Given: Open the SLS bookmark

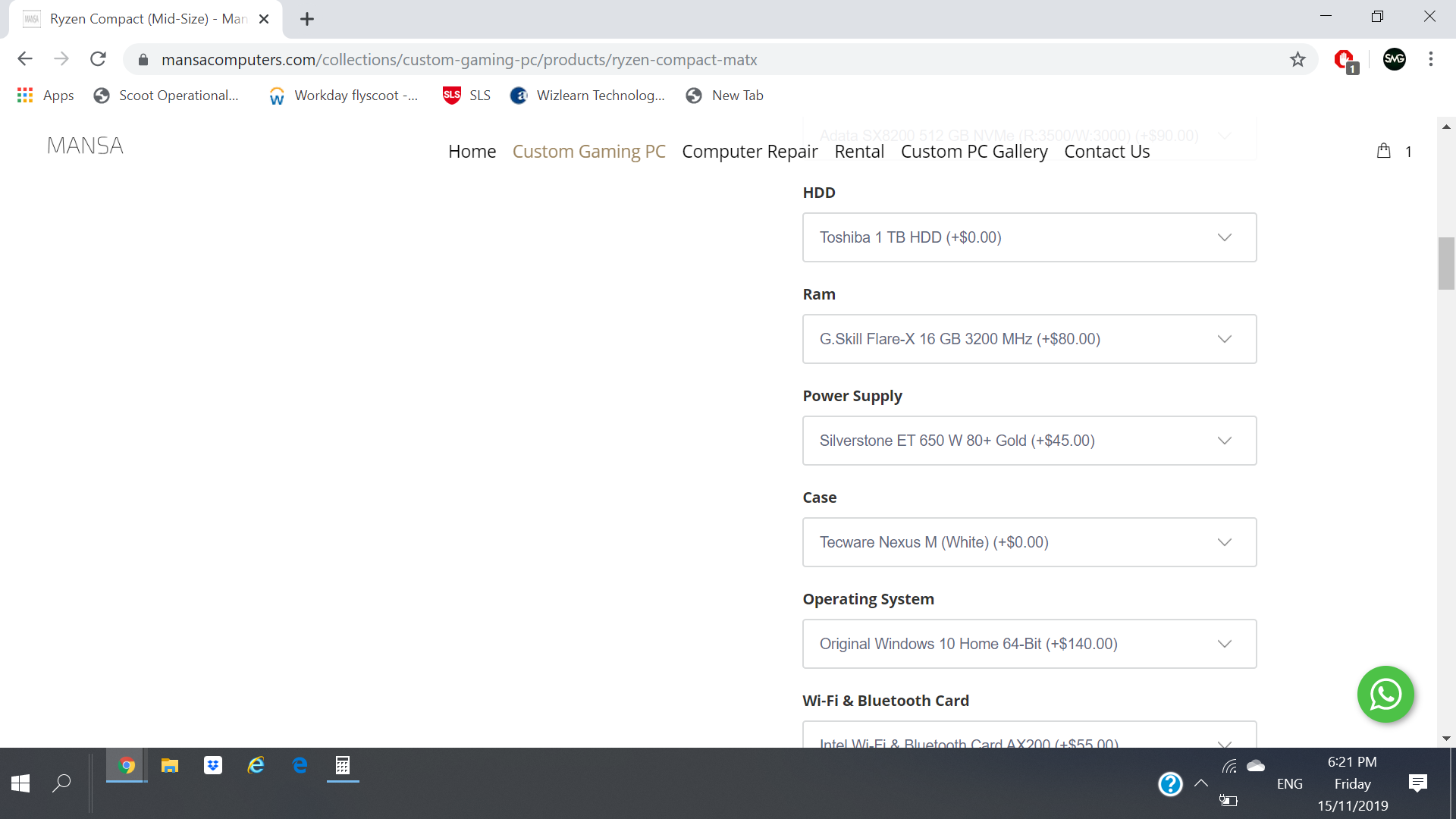Looking at the screenshot, I should point(467,96).
